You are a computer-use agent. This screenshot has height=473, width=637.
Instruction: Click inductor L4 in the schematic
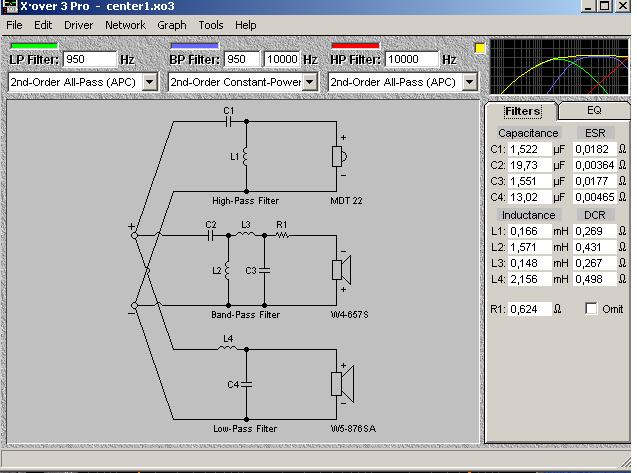coord(228,347)
